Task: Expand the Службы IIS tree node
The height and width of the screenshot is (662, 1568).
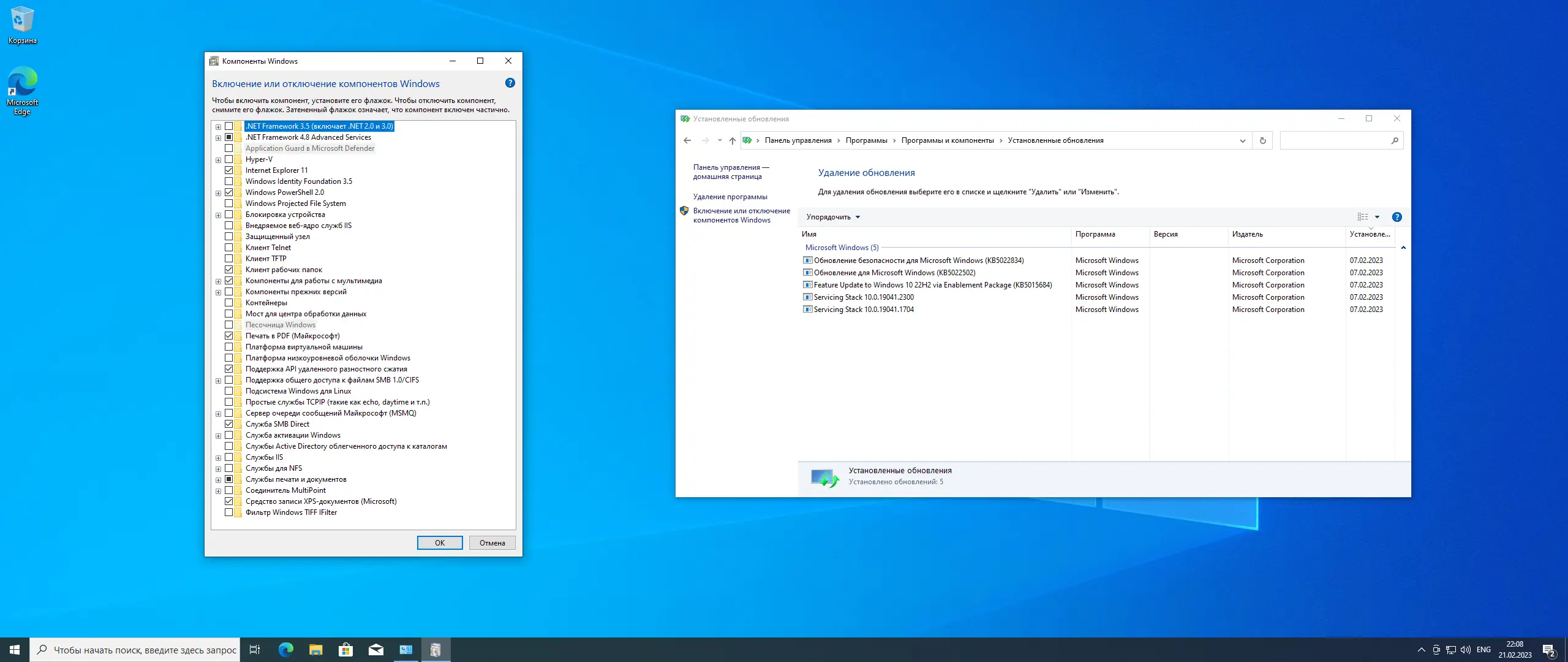Action: click(218, 458)
